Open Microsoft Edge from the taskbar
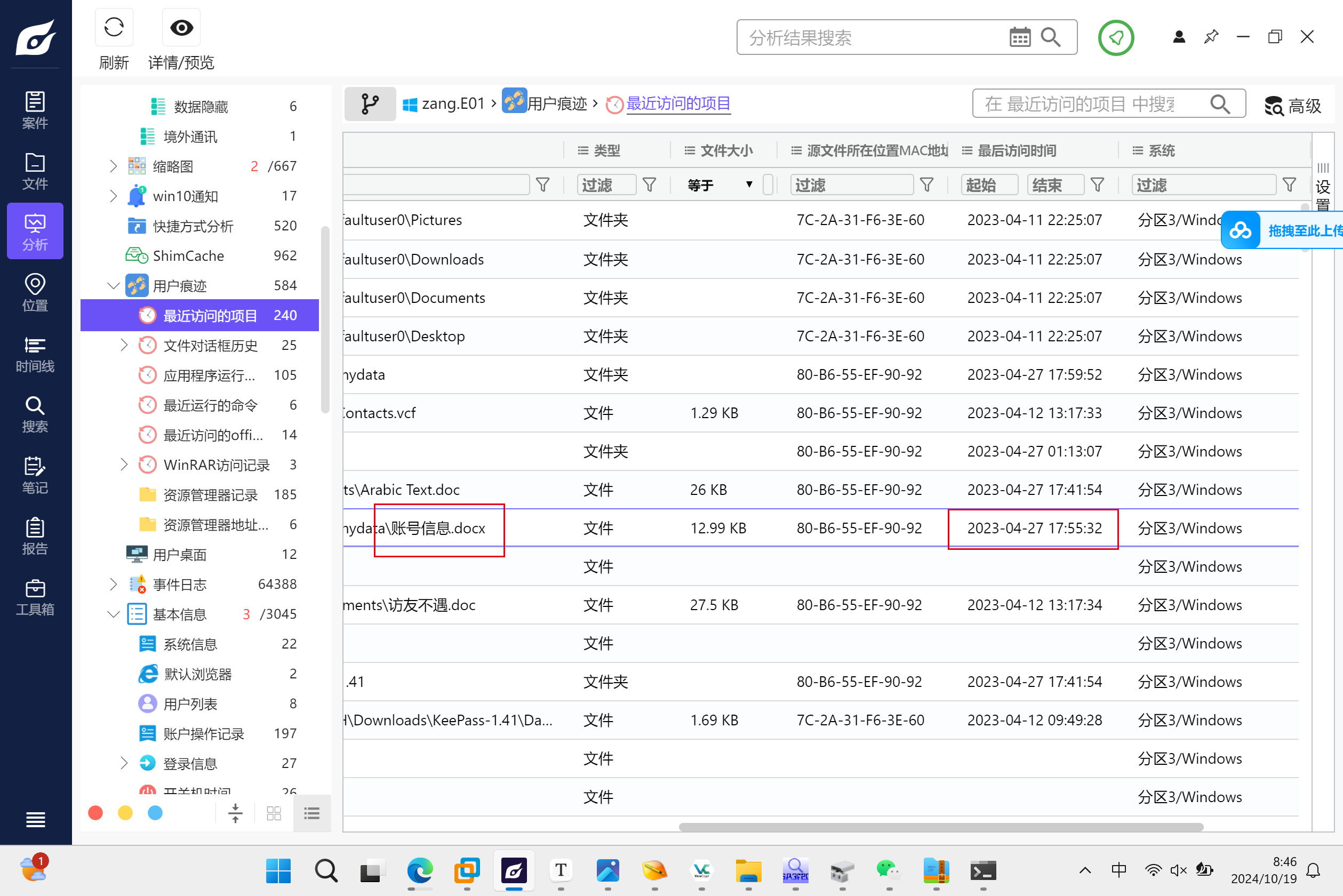Screen dimensions: 1343x896 click(420, 871)
